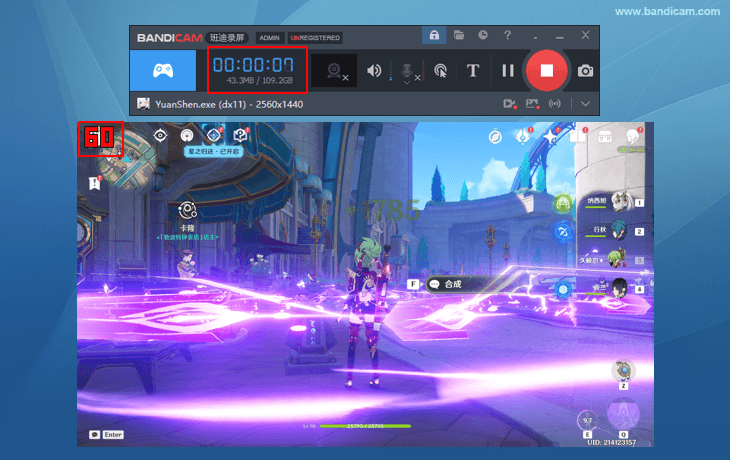The height and width of the screenshot is (460, 730).
Task: Click the lock icon in title bar
Action: tap(434, 36)
